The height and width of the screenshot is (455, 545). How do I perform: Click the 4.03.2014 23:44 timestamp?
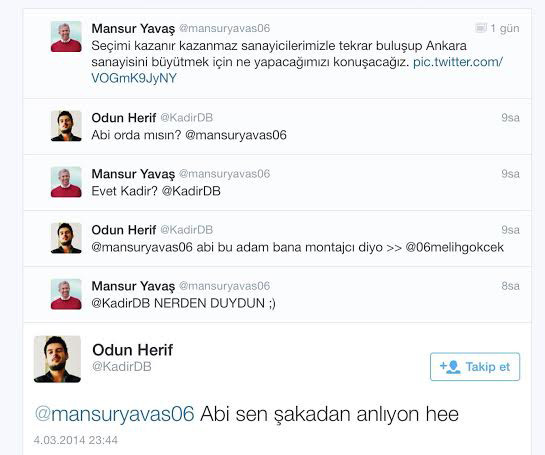(x=76, y=440)
